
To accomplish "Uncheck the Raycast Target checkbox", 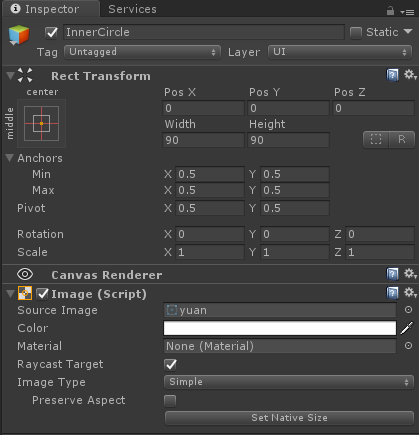I will 170,364.
